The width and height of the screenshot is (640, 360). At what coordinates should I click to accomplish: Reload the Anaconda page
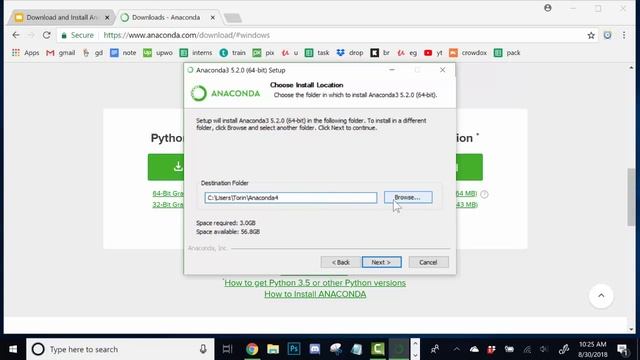pyautogui.click(x=47, y=35)
